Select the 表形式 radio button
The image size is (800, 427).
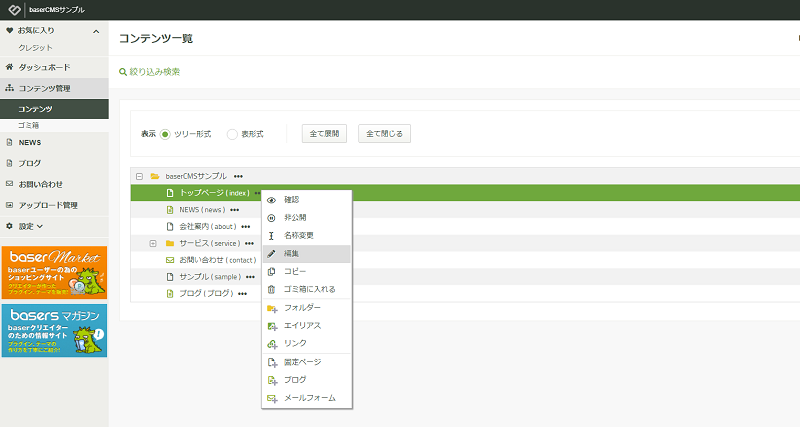tap(232, 134)
